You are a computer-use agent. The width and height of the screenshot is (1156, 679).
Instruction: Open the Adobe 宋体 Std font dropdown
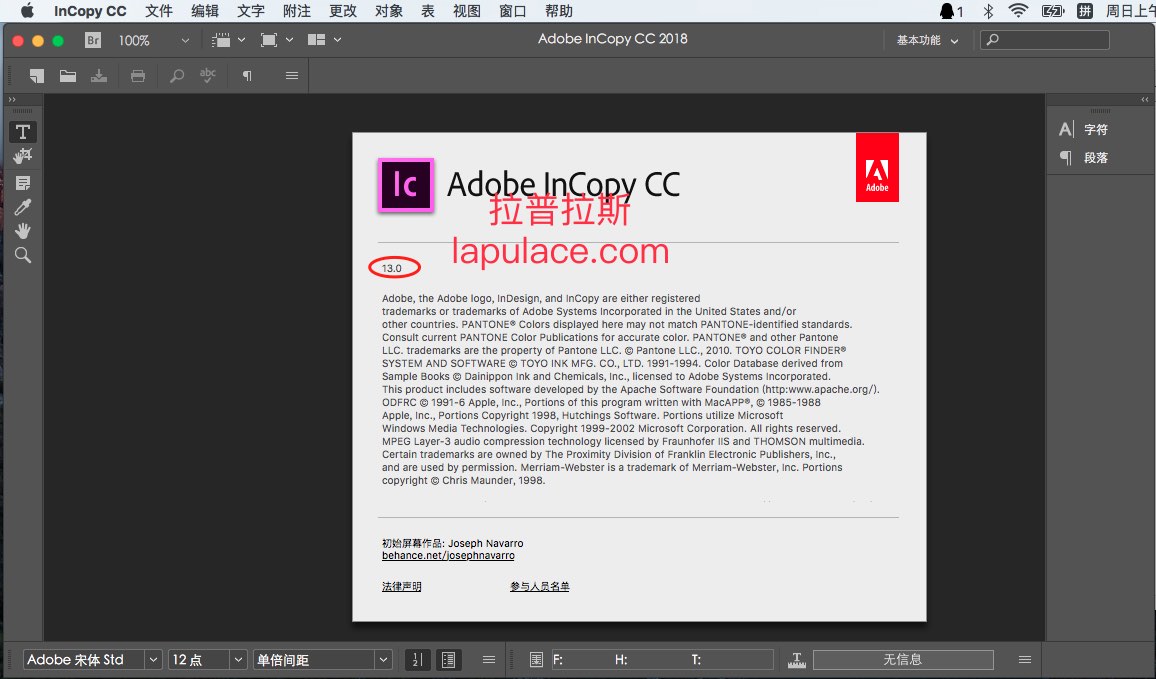[x=153, y=660]
